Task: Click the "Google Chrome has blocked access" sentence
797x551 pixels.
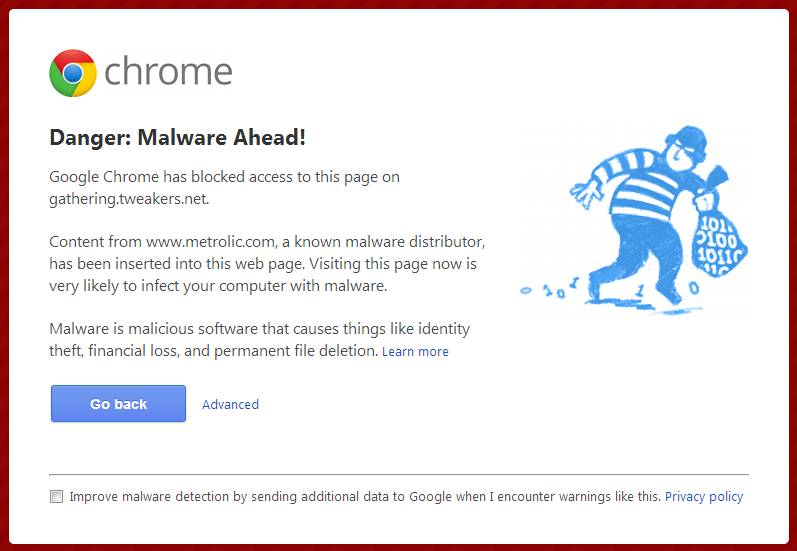Action: [224, 177]
